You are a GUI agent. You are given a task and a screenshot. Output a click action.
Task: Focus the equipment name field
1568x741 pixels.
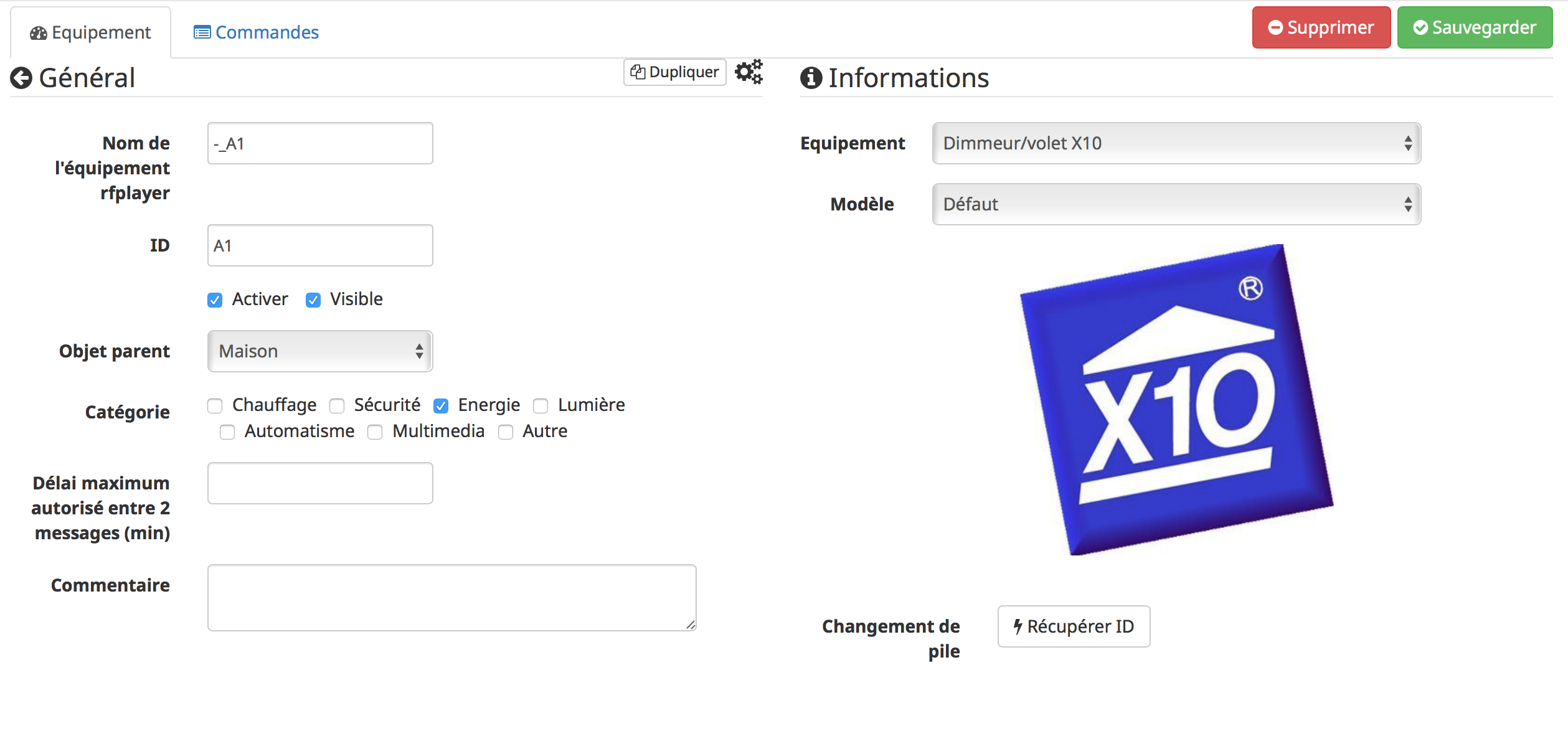(x=320, y=143)
